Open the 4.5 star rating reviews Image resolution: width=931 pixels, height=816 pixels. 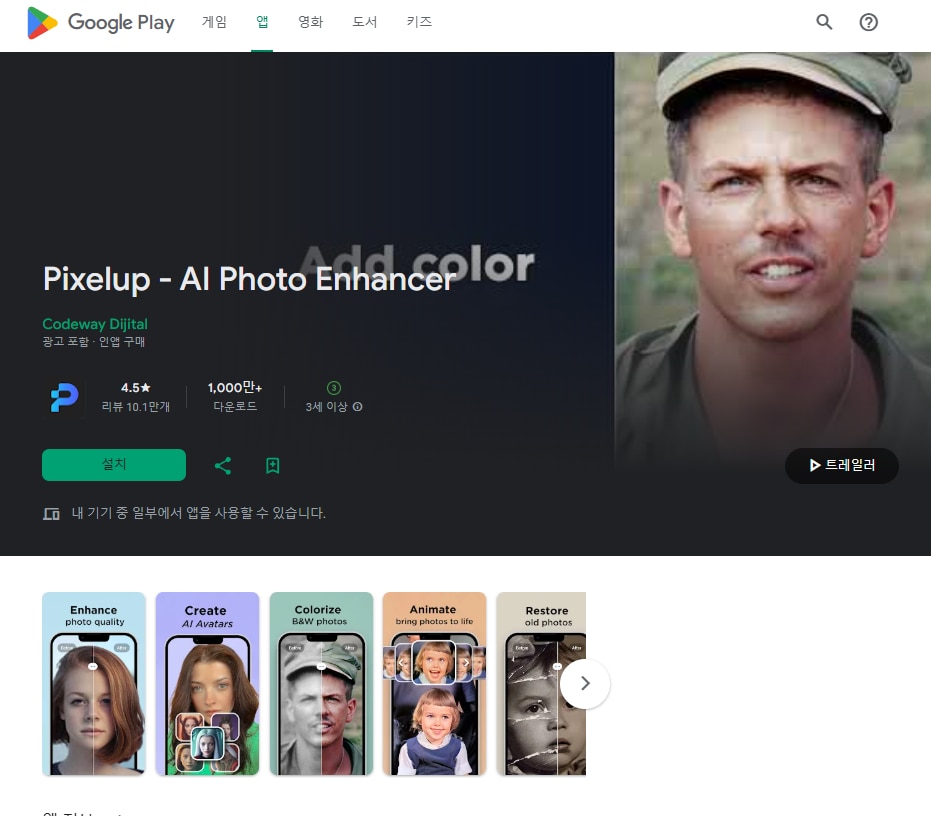click(136, 396)
